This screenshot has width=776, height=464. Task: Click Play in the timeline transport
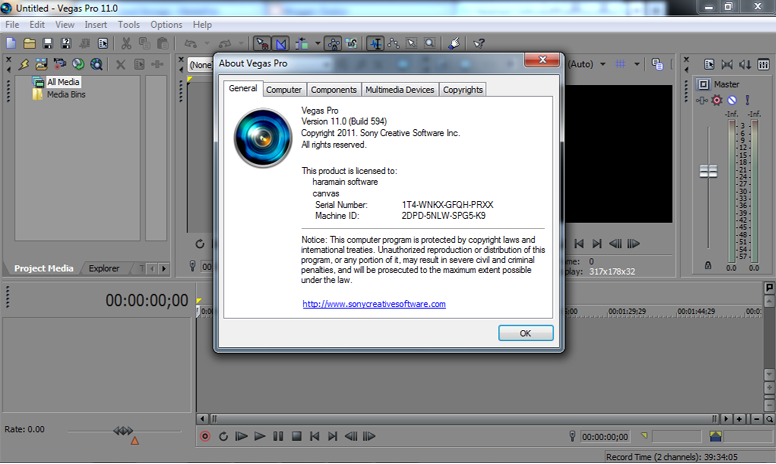coord(259,436)
